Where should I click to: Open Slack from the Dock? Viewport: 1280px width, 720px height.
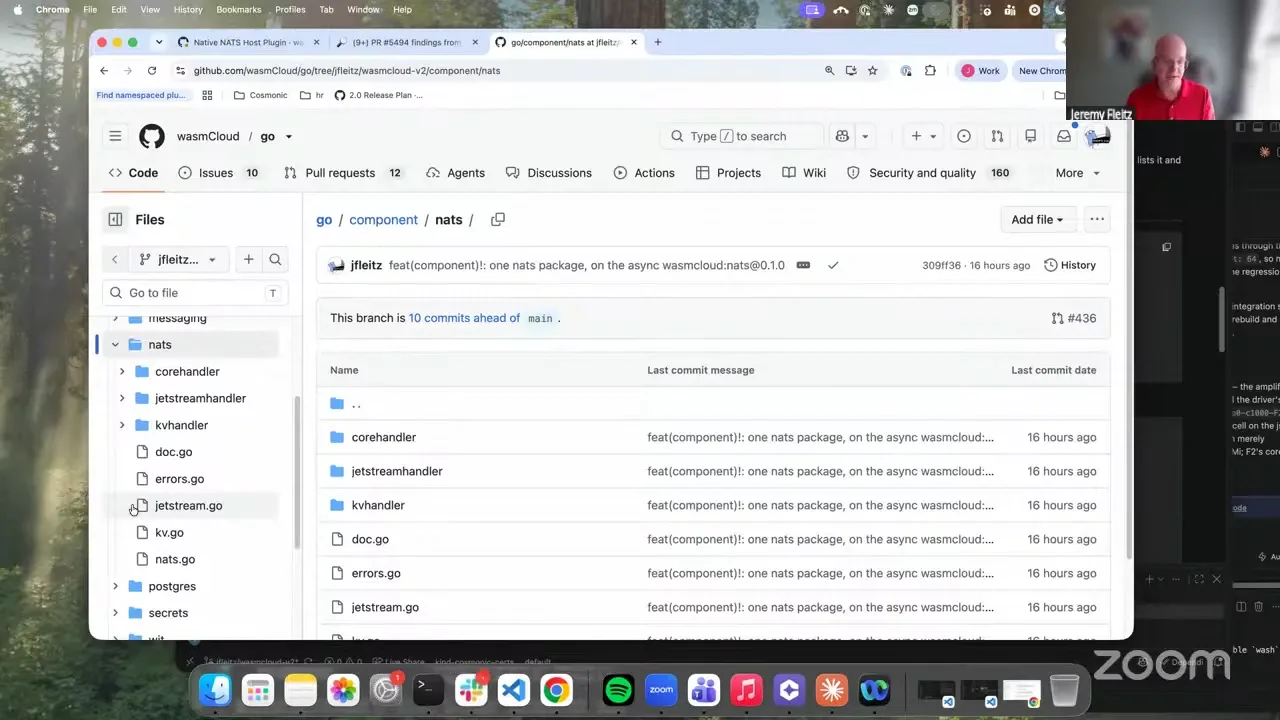pos(471,690)
